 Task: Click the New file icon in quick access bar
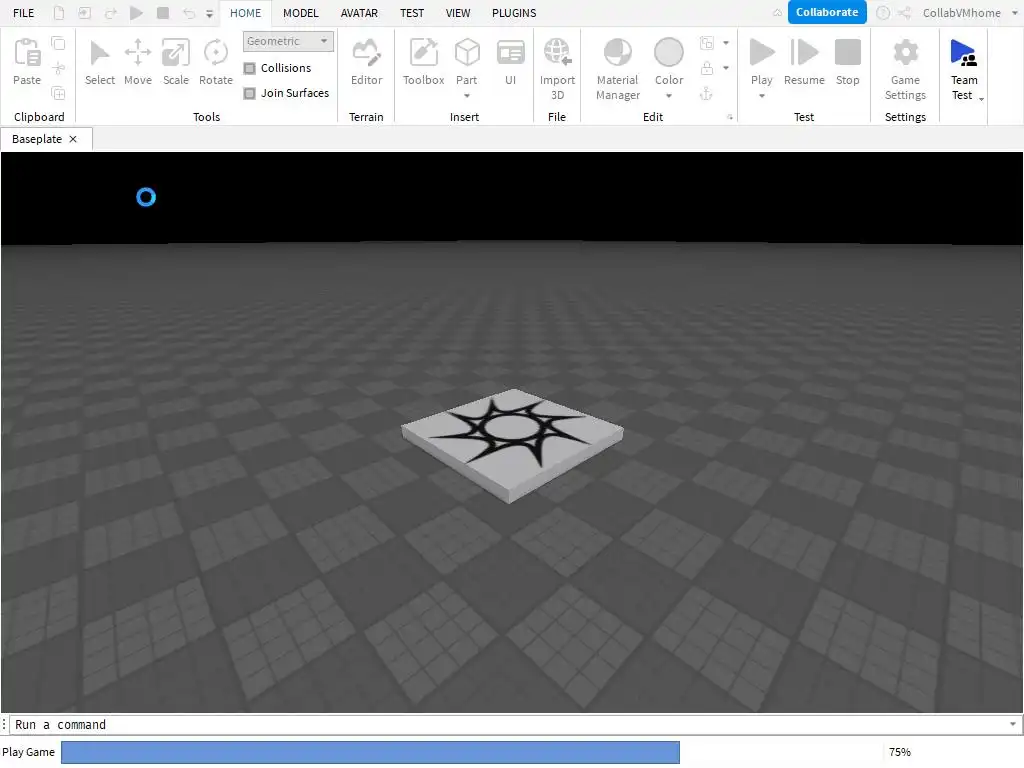point(59,12)
